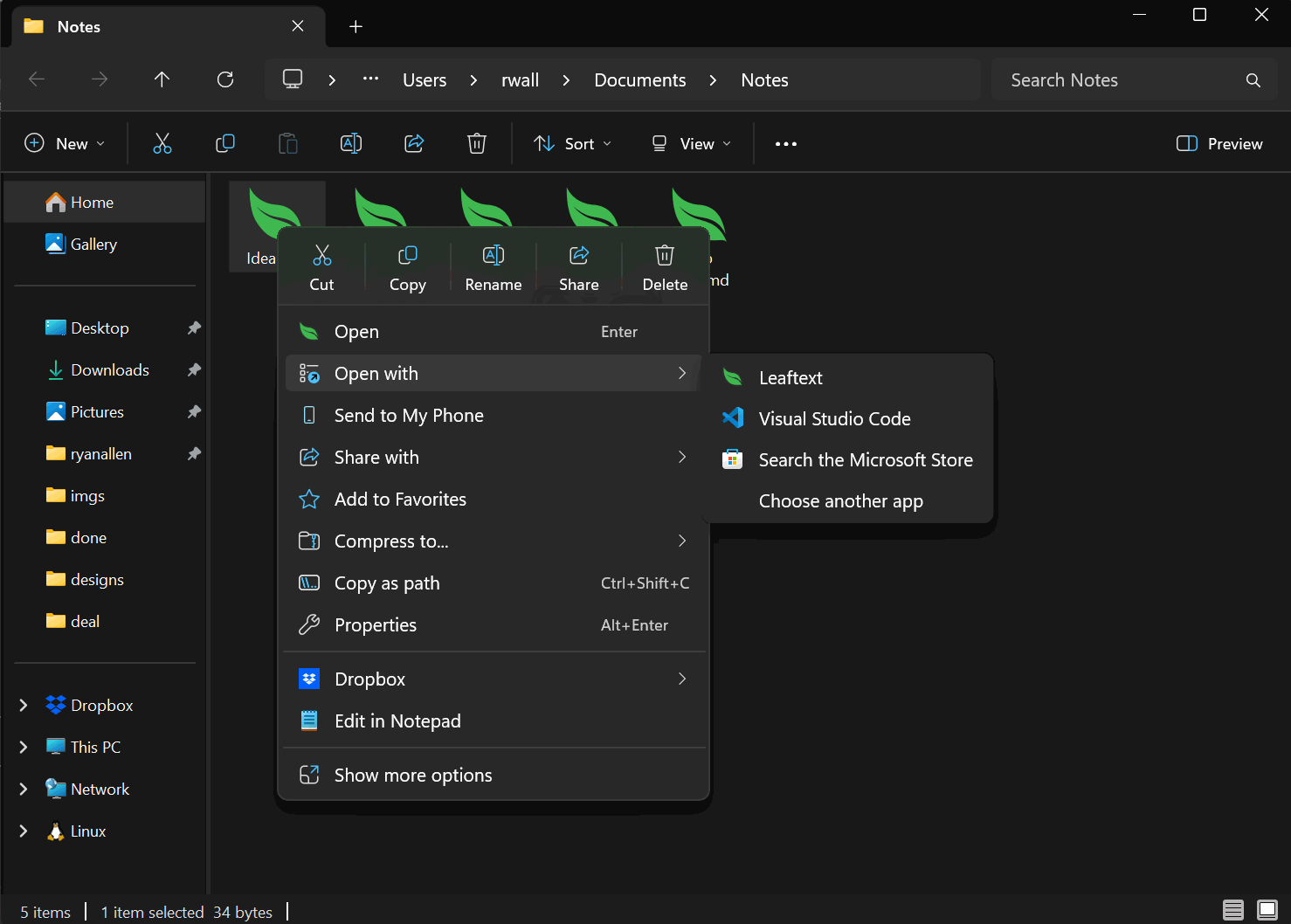The width and height of the screenshot is (1291, 924).
Task: Click Rename in the context menu
Action: [x=494, y=267]
